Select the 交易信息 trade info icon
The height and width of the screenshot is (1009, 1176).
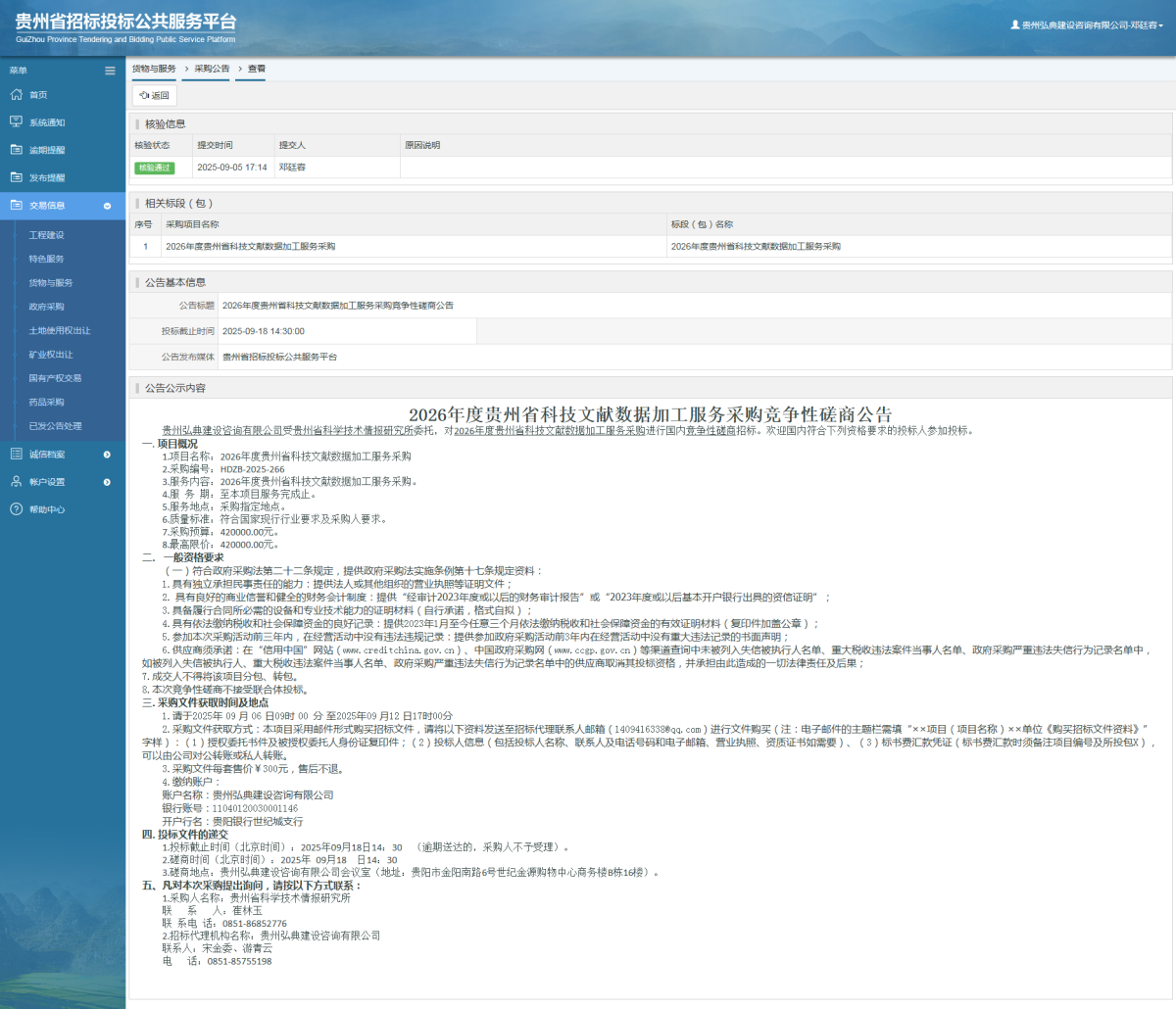[x=16, y=205]
